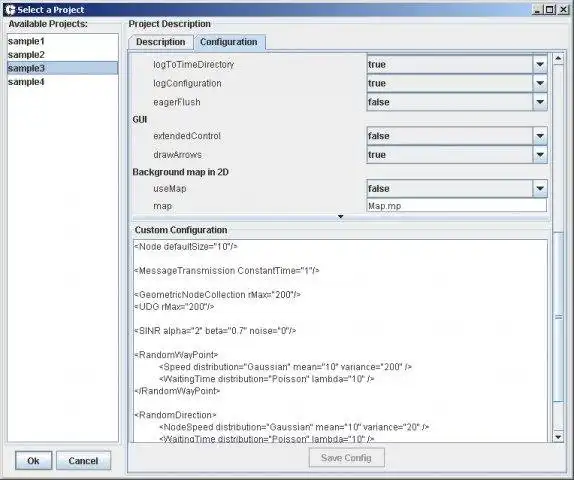Click the useMap label
The height and width of the screenshot is (480, 574).
point(170,189)
